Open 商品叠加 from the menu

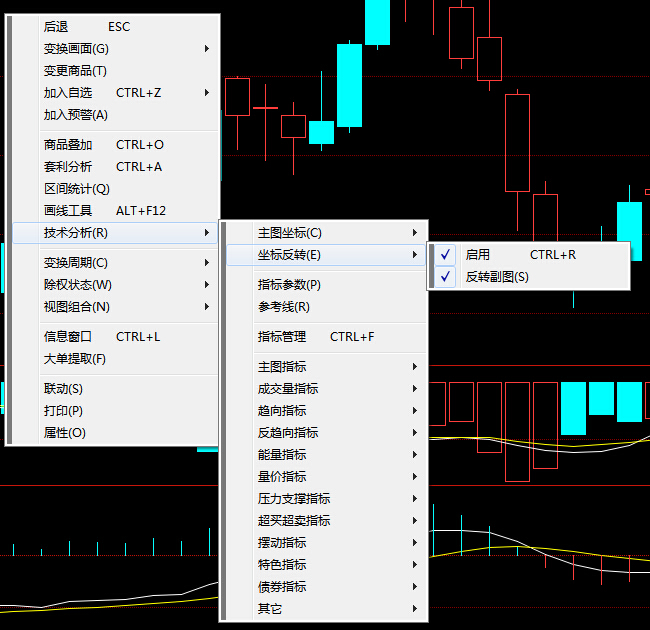click(68, 145)
